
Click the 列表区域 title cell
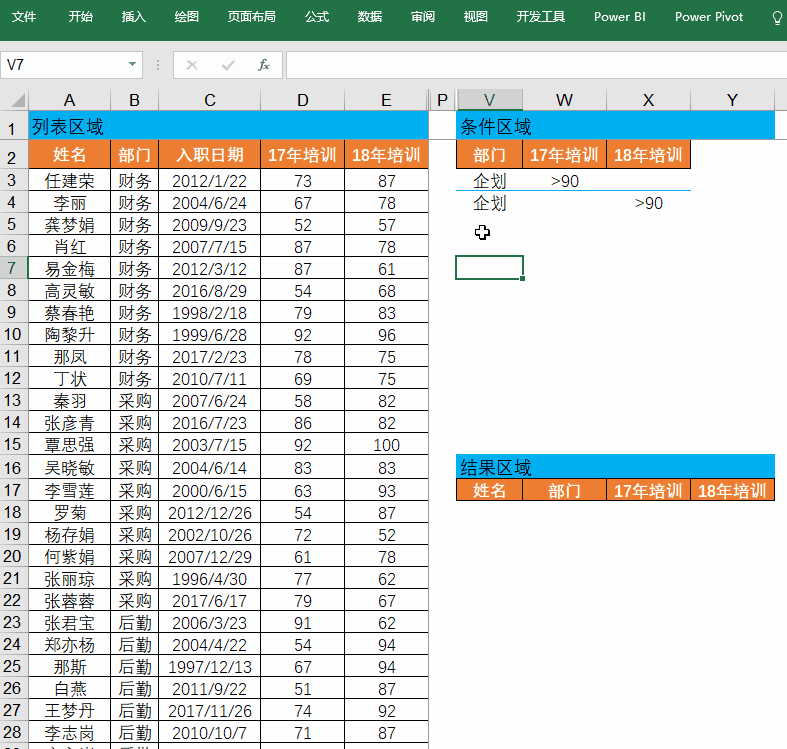pos(228,126)
